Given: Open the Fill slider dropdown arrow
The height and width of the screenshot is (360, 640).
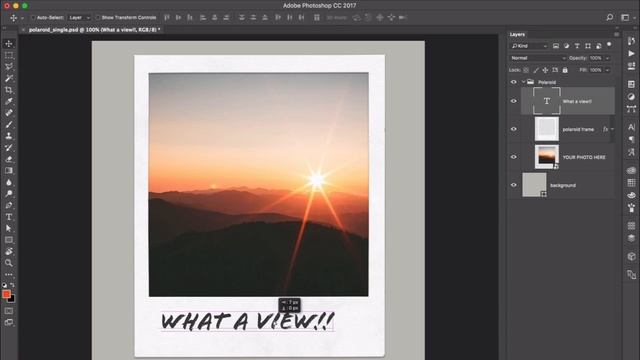Looking at the screenshot, I should click(607, 70).
